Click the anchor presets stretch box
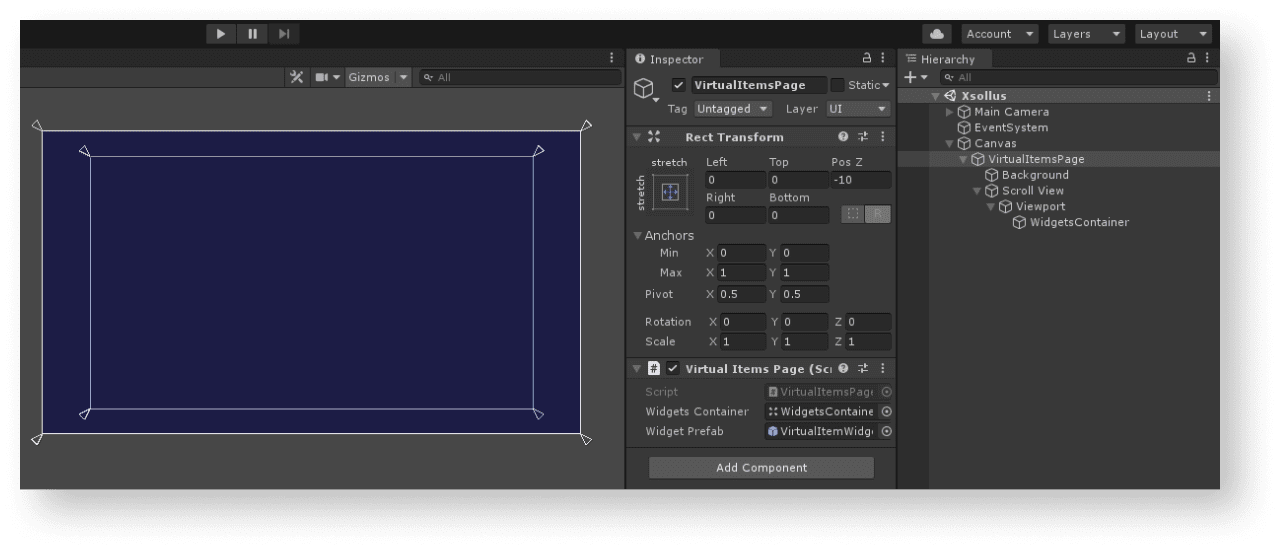1280x550 pixels. [670, 192]
